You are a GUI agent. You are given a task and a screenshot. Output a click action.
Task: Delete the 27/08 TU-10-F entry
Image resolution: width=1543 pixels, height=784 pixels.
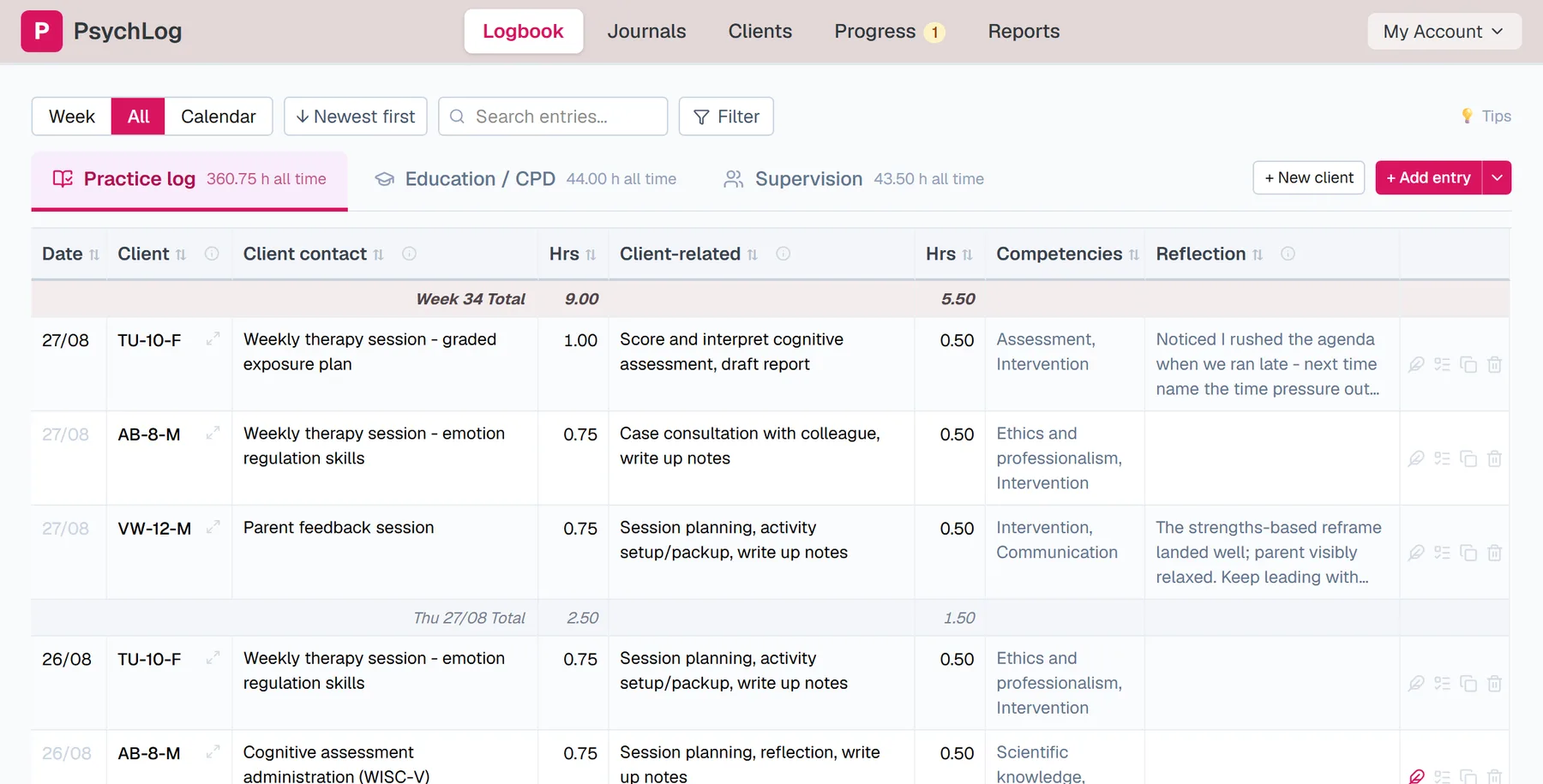1494,365
